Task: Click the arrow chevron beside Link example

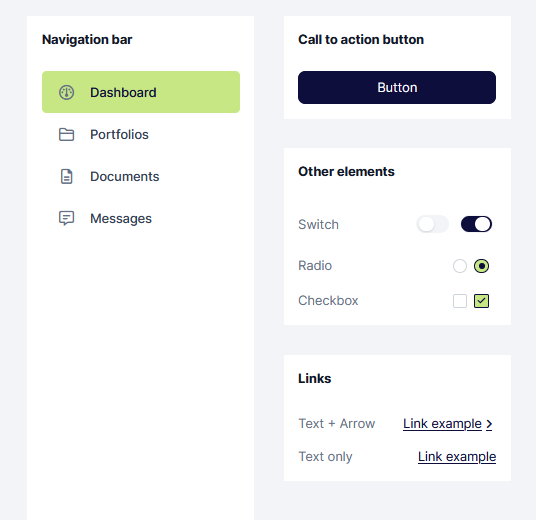Action: 489,424
